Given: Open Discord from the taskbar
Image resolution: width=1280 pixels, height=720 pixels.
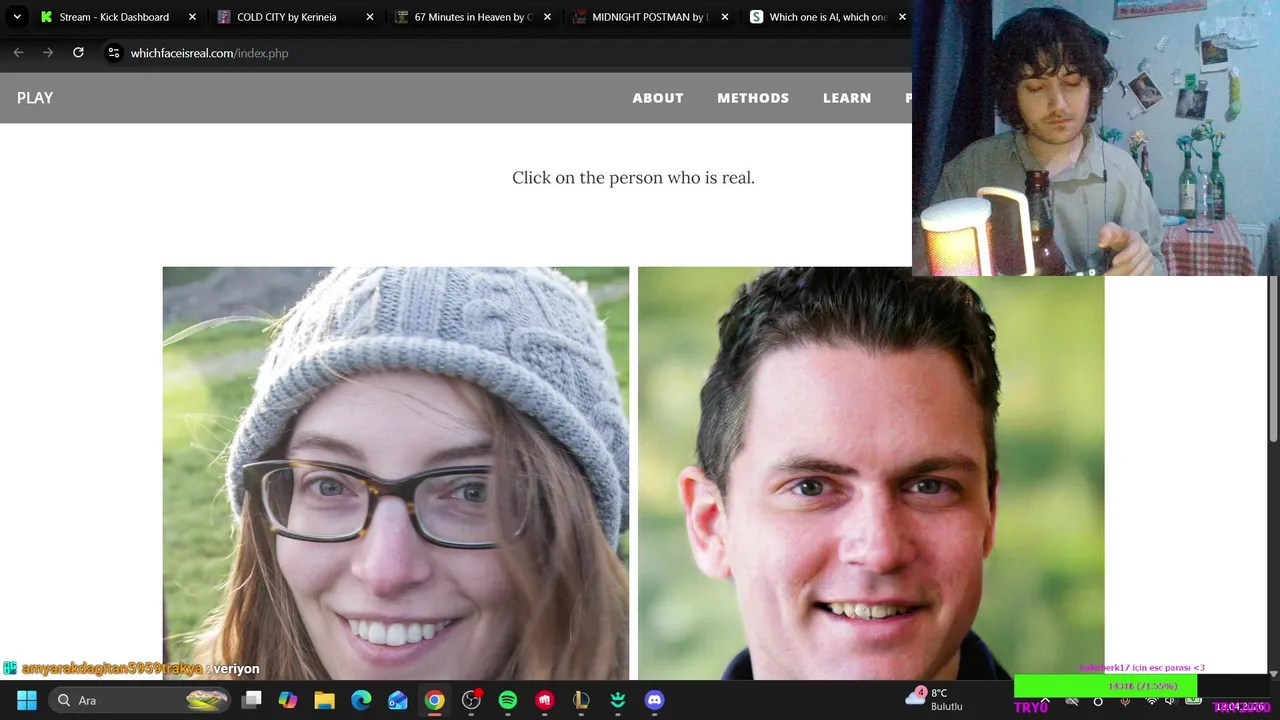Looking at the screenshot, I should tap(655, 700).
